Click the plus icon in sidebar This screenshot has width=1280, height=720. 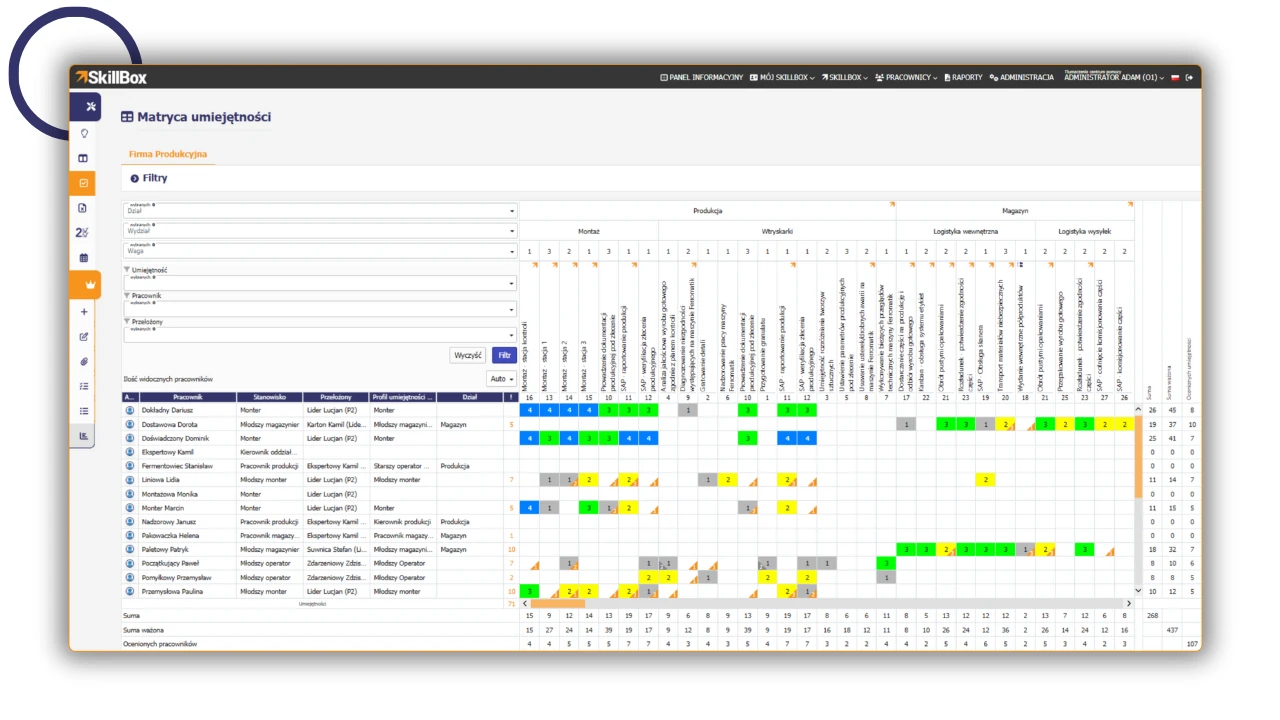pos(84,312)
